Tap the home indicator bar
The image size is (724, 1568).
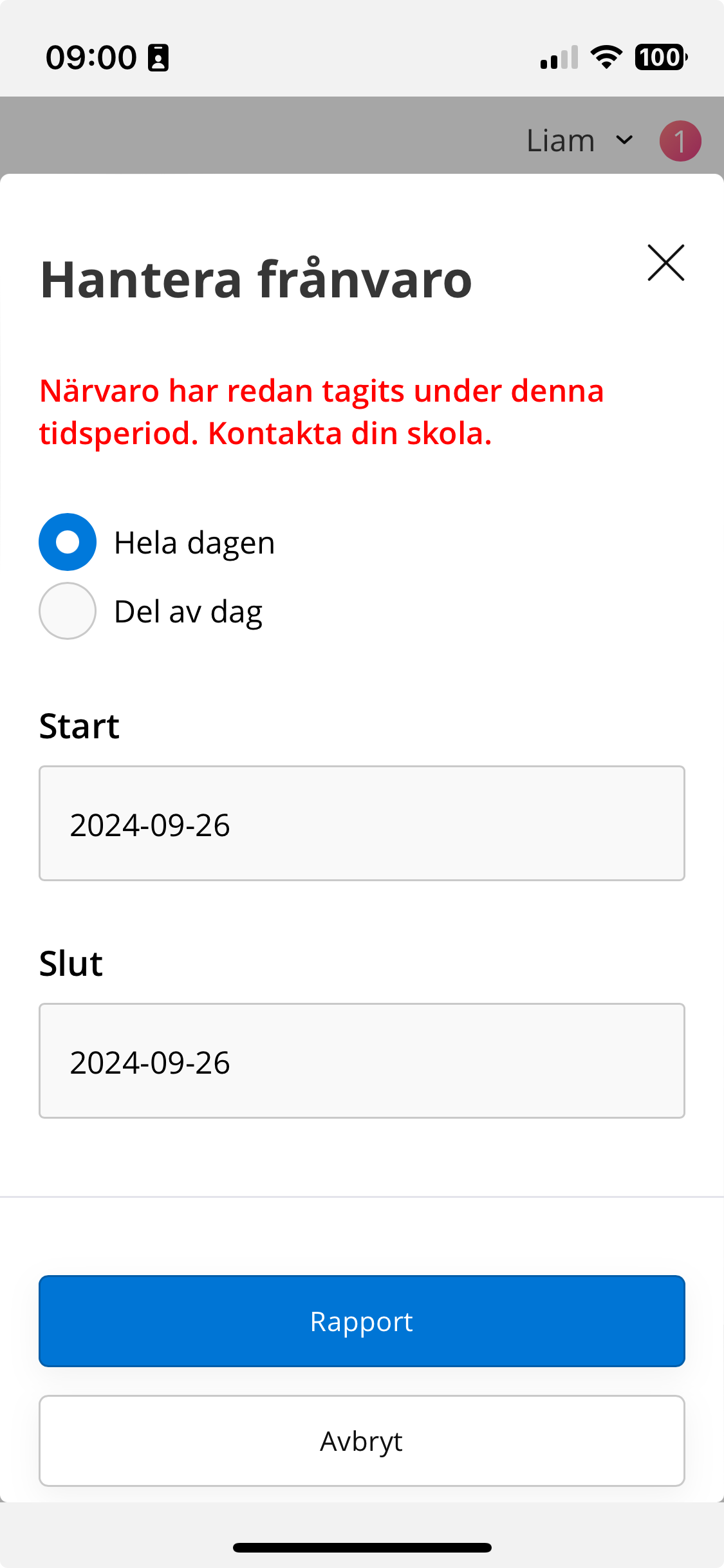tap(362, 1547)
